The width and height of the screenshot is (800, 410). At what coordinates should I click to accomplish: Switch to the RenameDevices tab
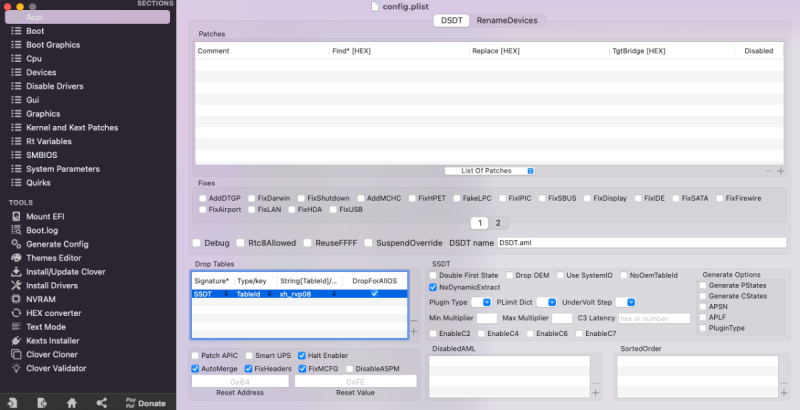(x=505, y=20)
